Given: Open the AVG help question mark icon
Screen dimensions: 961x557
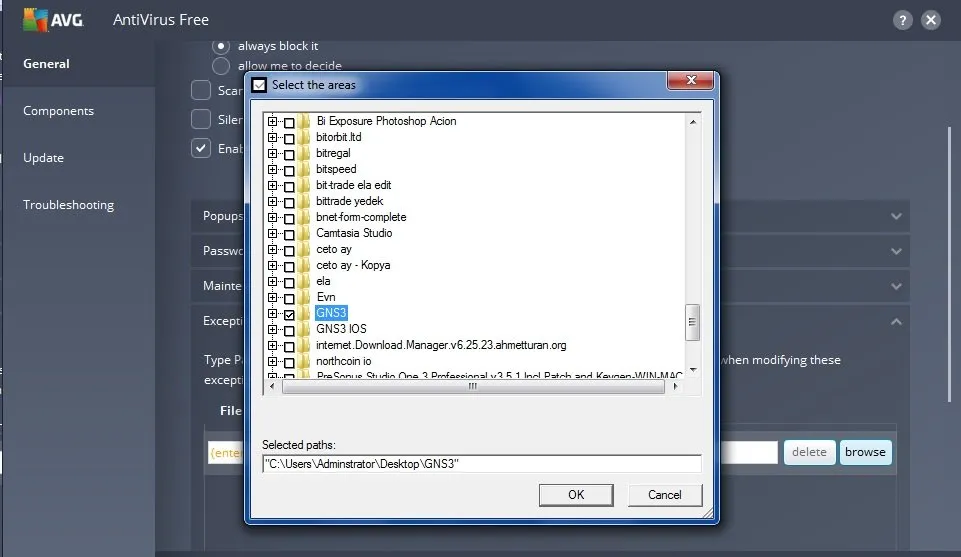Looking at the screenshot, I should pyautogui.click(x=902, y=20).
